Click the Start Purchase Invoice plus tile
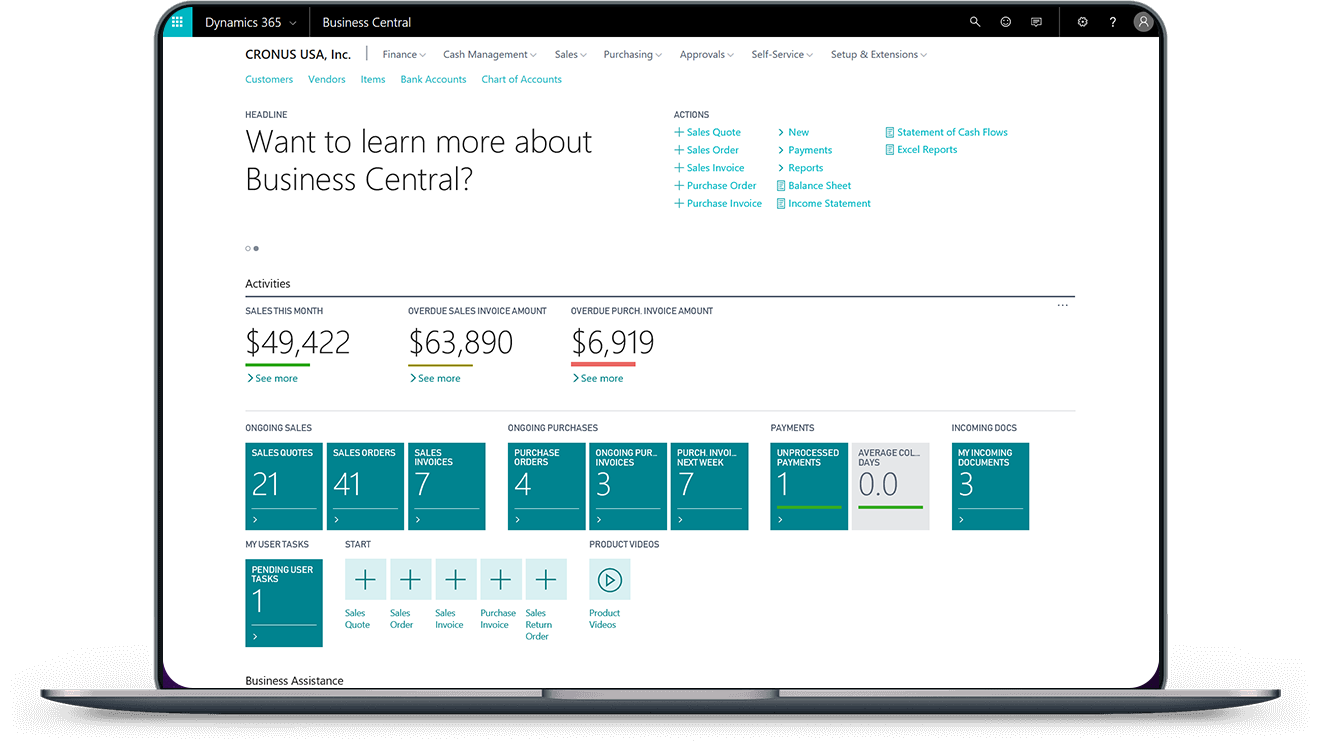This screenshot has width=1320, height=743. [x=501, y=579]
